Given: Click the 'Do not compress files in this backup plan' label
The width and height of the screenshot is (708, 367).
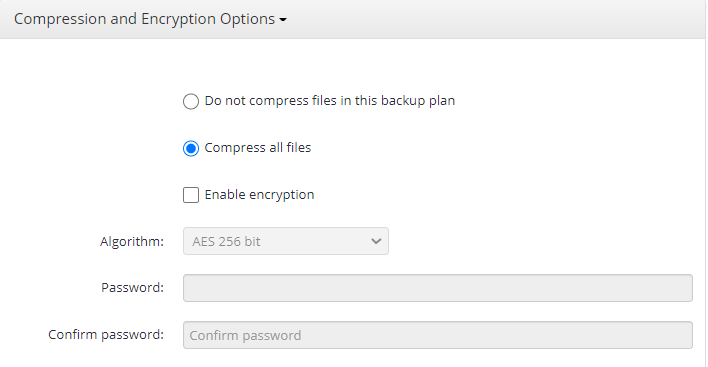Looking at the screenshot, I should pyautogui.click(x=330, y=101).
